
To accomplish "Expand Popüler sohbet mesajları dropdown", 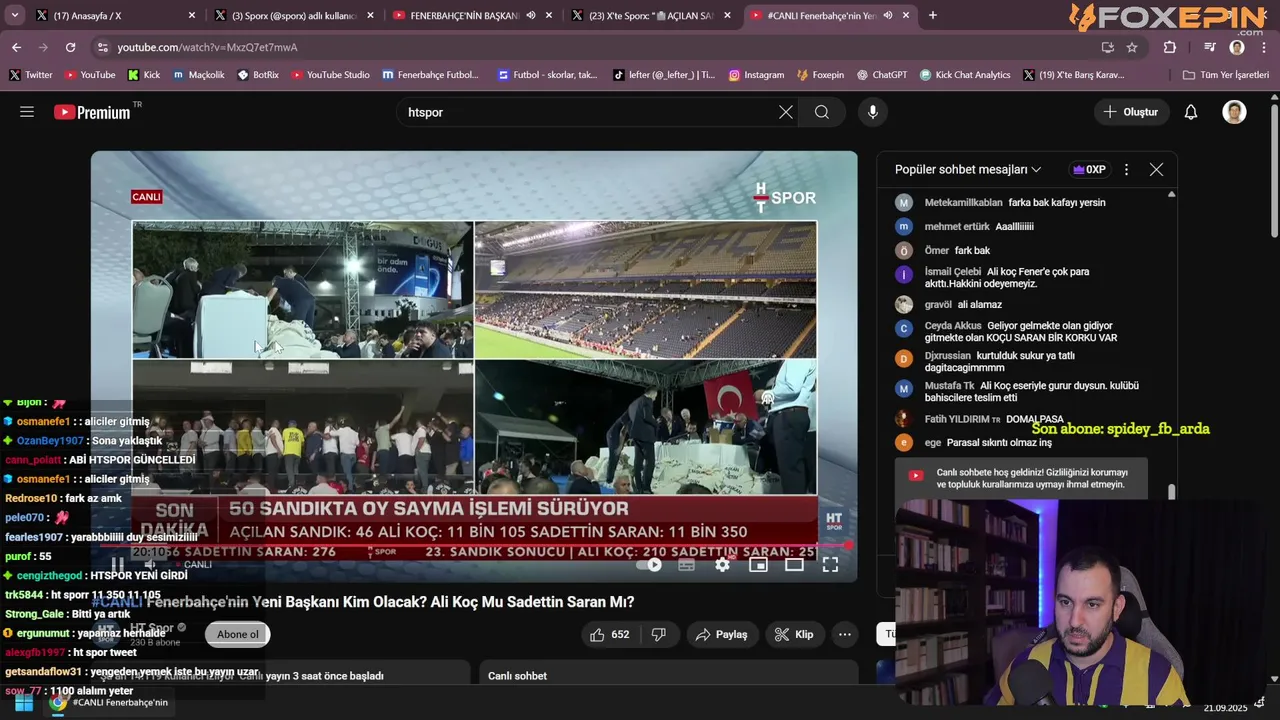I will (x=968, y=170).
